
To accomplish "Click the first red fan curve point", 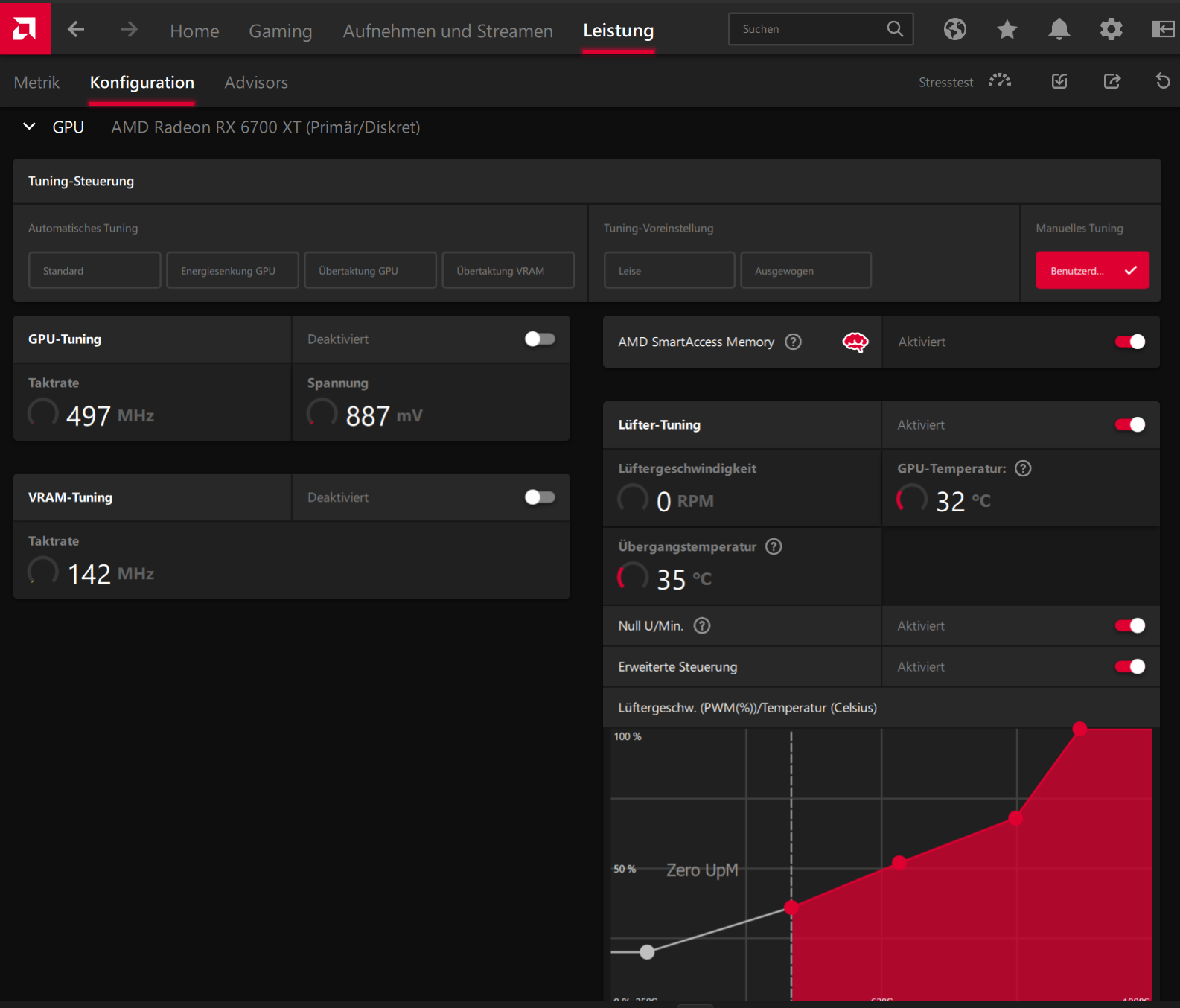I will (791, 907).
